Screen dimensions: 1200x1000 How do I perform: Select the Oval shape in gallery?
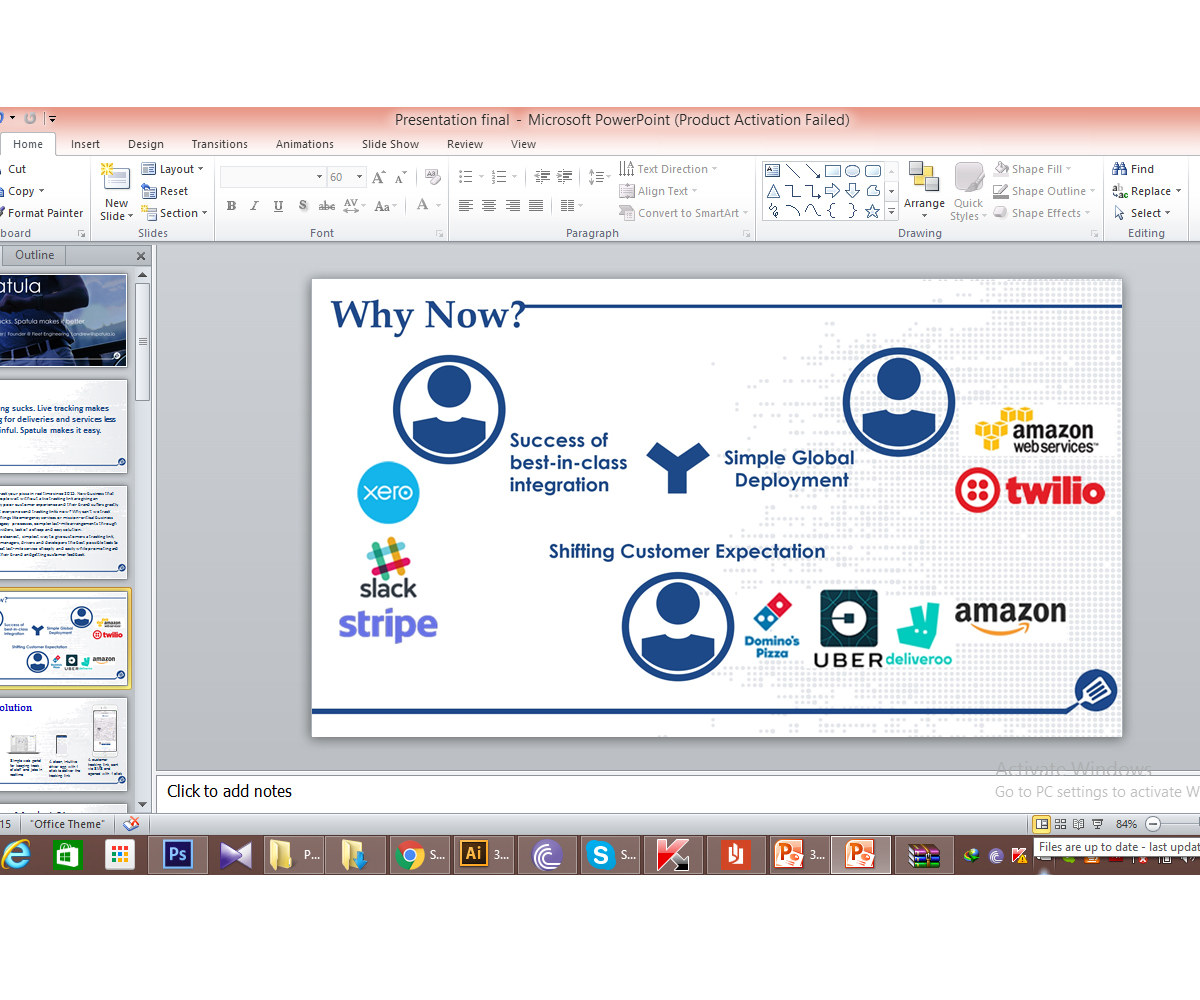point(853,171)
